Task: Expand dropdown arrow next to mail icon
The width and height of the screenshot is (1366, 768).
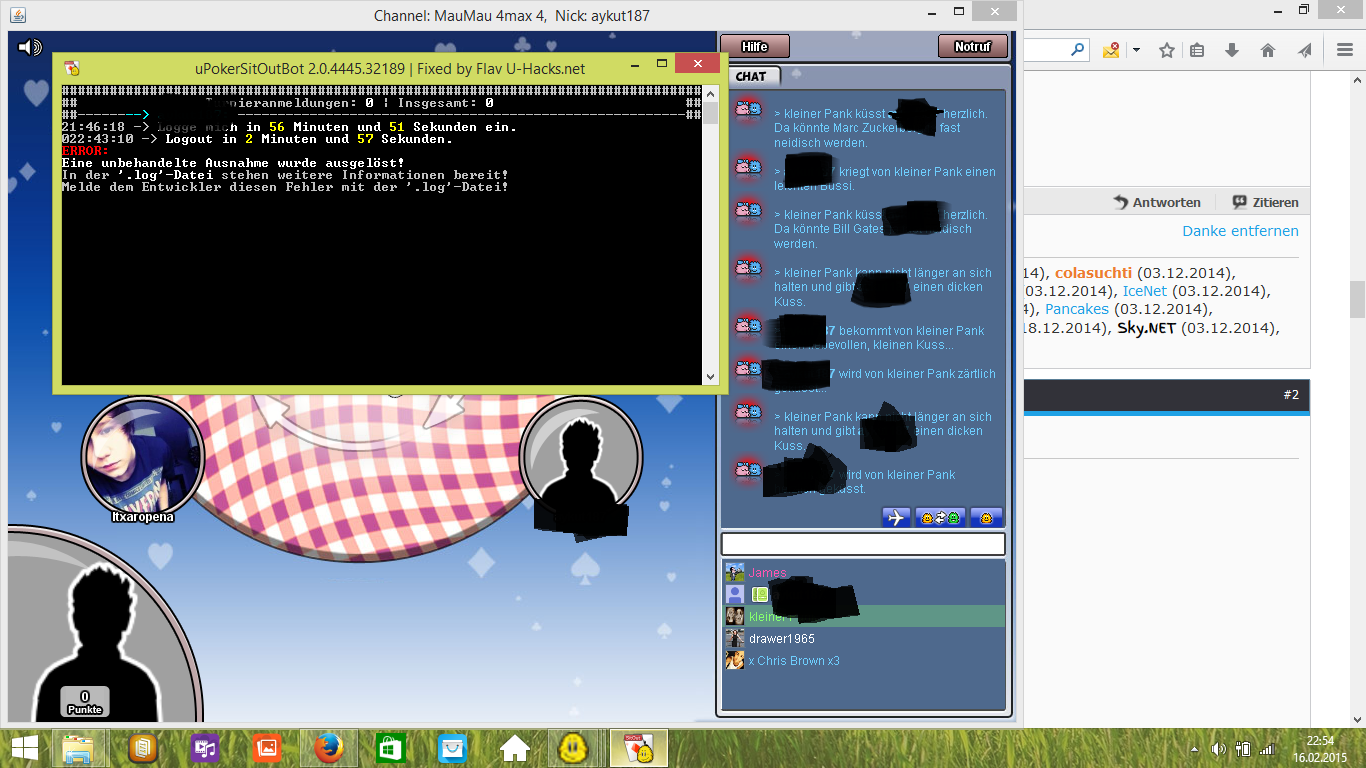Action: pos(1136,50)
